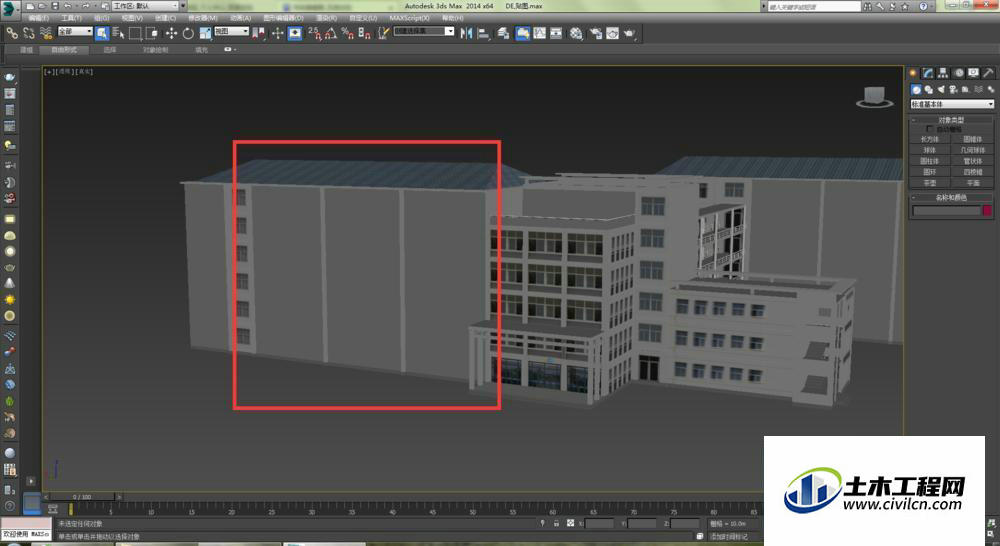This screenshot has width=1000, height=546.
Task: Activate the Select and Rotate tool
Action: point(188,33)
